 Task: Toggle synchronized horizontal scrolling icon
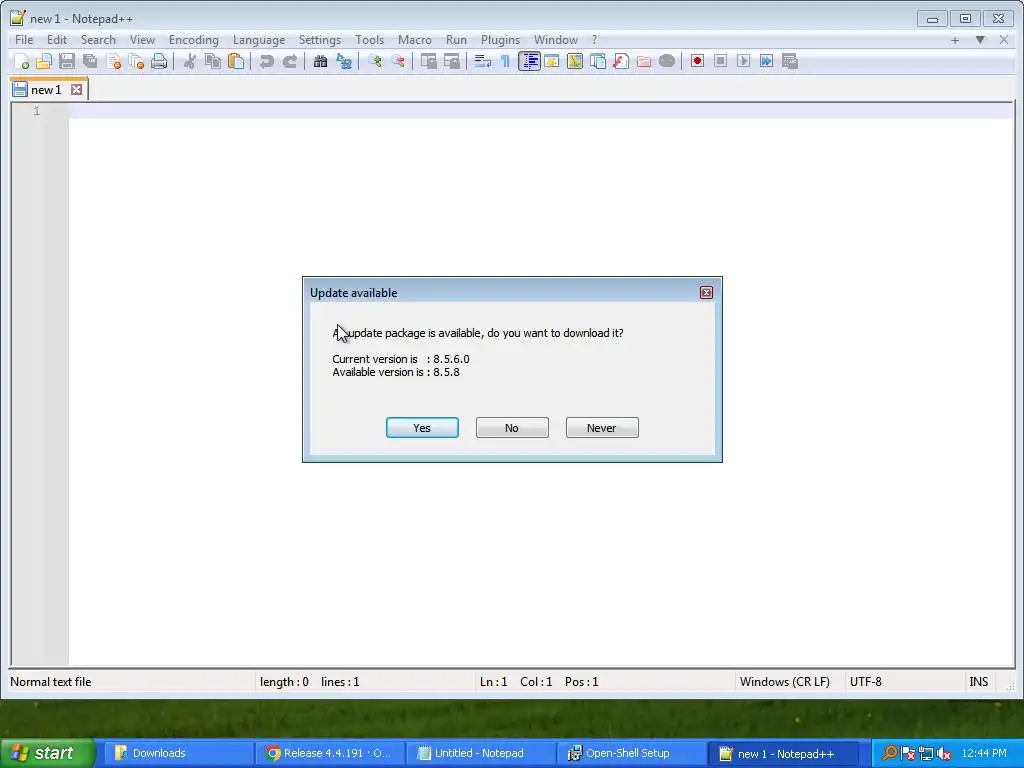[452, 61]
